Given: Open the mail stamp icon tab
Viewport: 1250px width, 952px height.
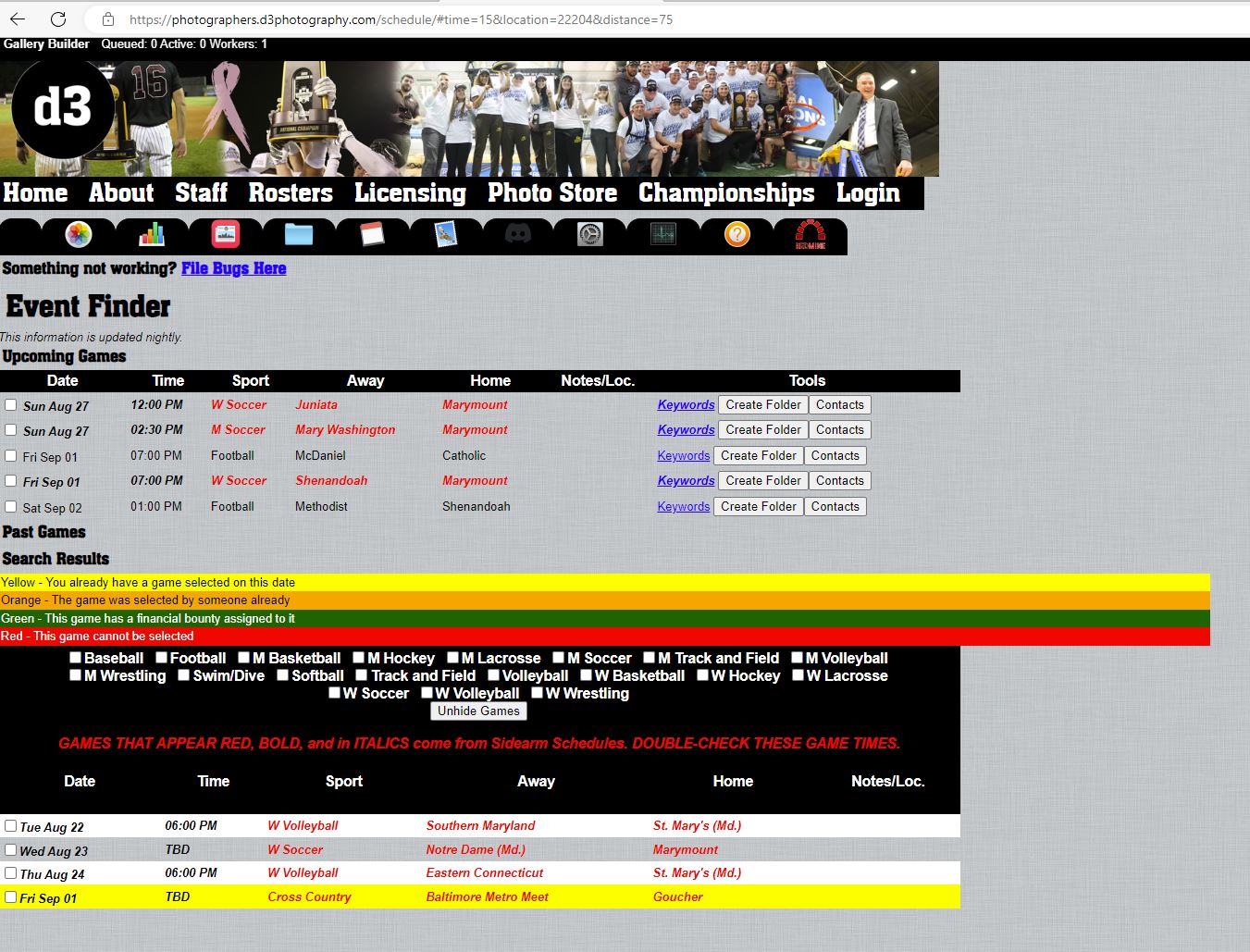Looking at the screenshot, I should 445,235.
